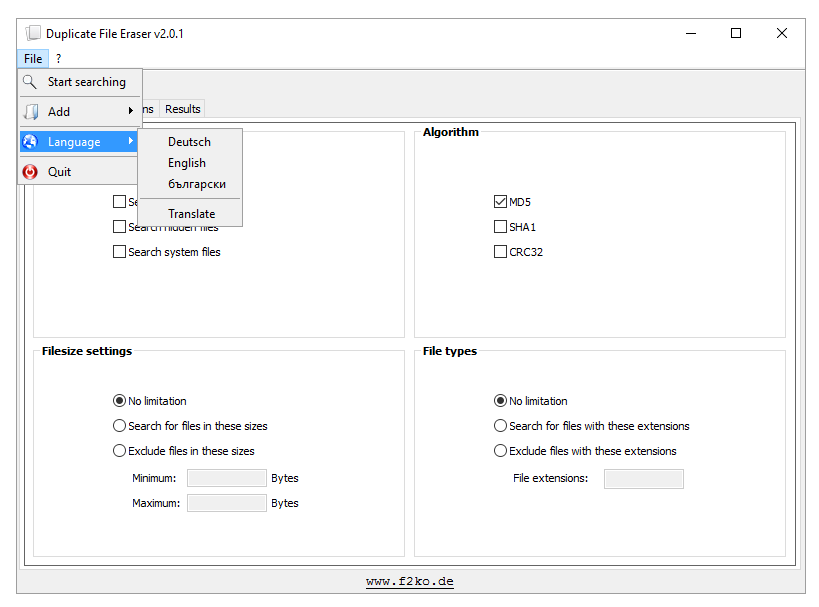The image size is (819, 607).
Task: Enable the CRC32 algorithm checkbox
Action: coord(500,252)
